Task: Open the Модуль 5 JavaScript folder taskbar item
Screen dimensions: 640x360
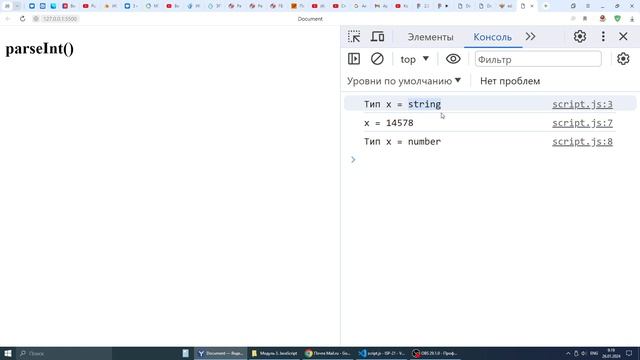Action: point(275,353)
